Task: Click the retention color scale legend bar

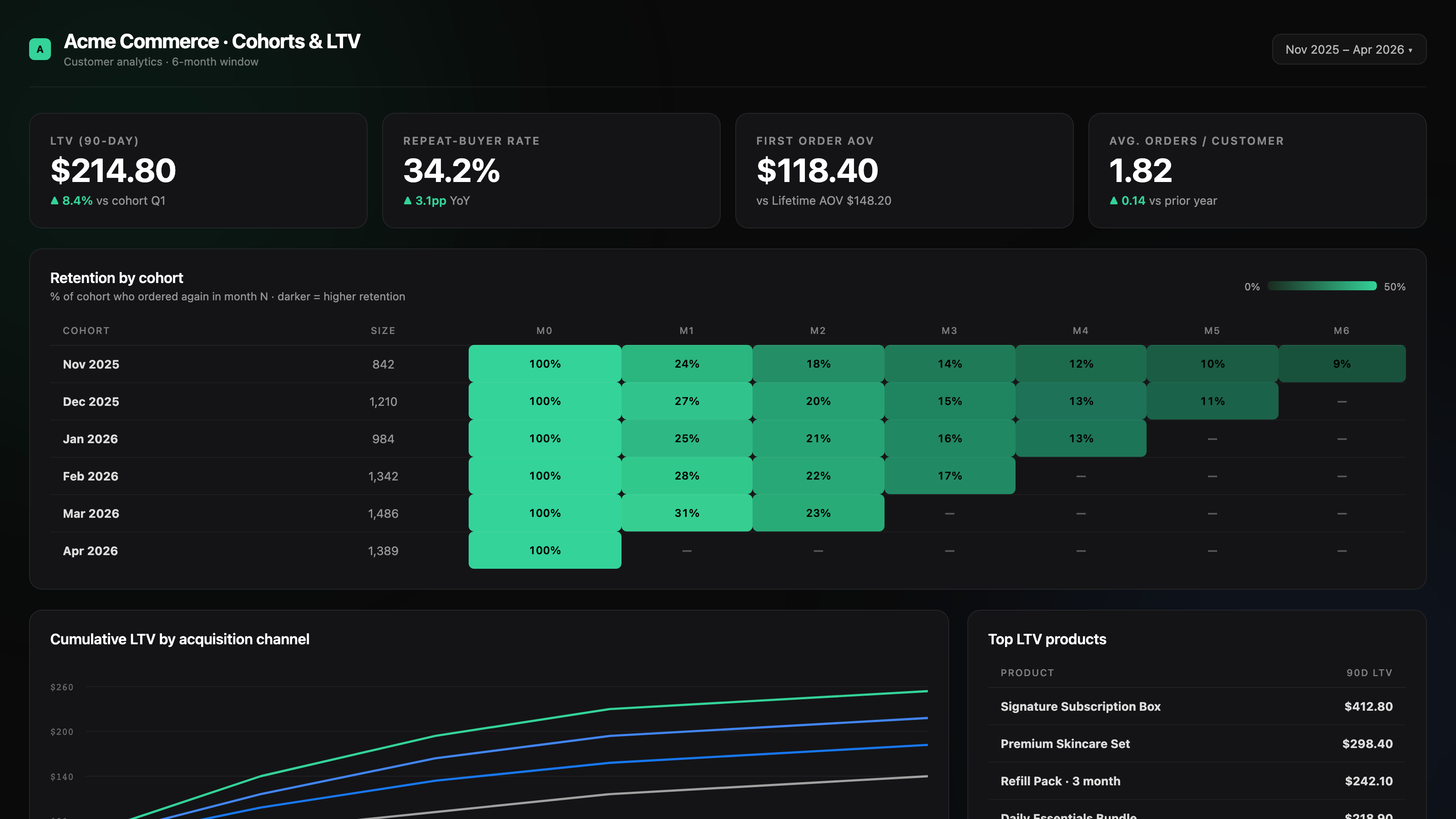Action: click(x=1321, y=286)
